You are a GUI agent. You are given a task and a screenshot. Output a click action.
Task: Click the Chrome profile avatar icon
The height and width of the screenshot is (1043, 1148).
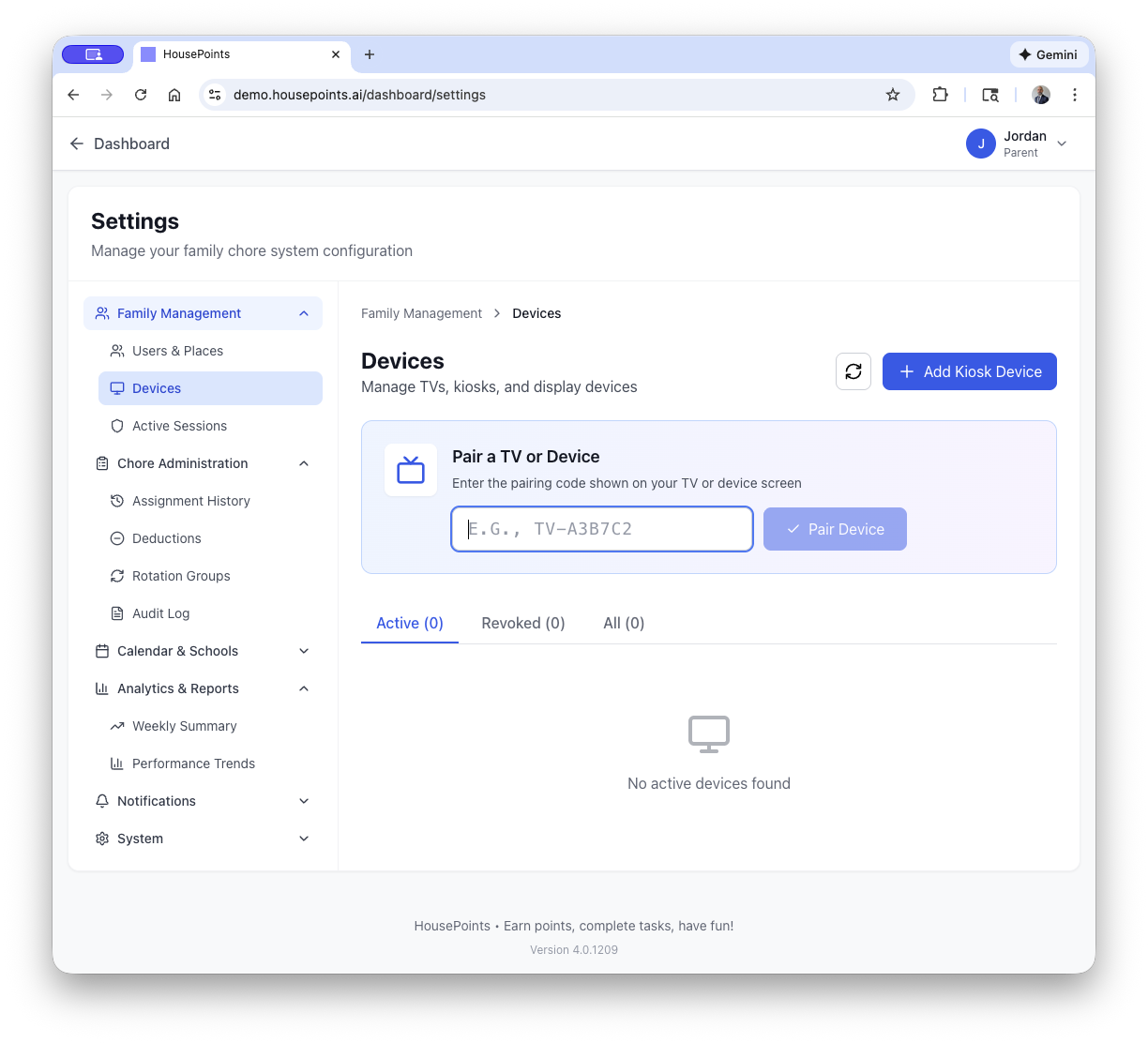click(1041, 95)
